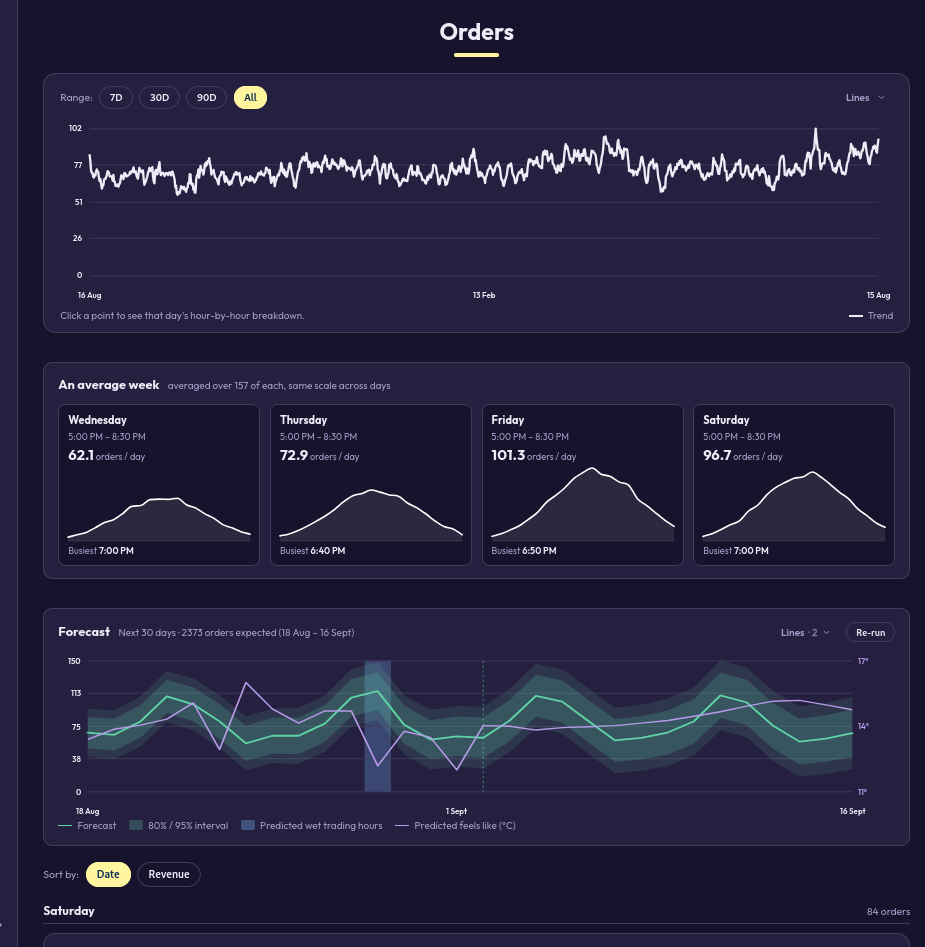The width and height of the screenshot is (925, 947).
Task: Open the Wednesday average day card
Action: point(159,485)
